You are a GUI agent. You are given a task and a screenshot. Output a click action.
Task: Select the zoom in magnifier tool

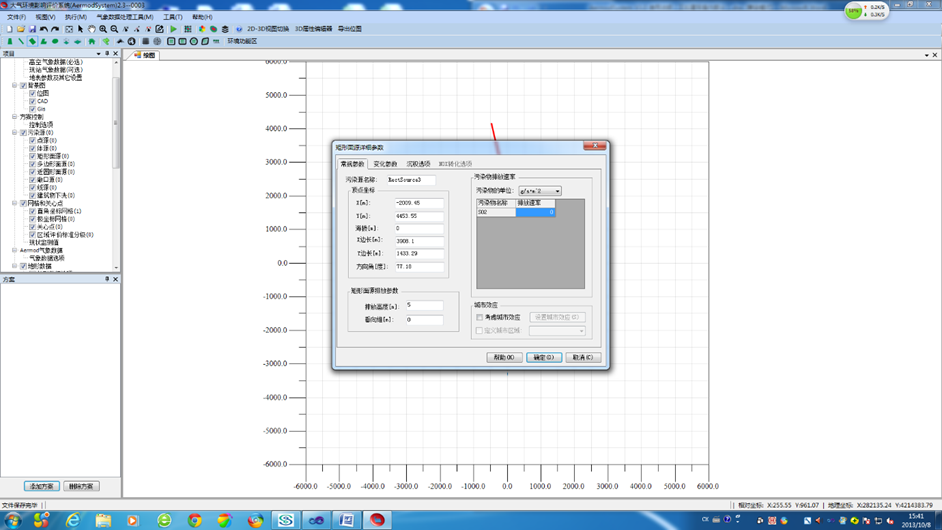[103, 29]
